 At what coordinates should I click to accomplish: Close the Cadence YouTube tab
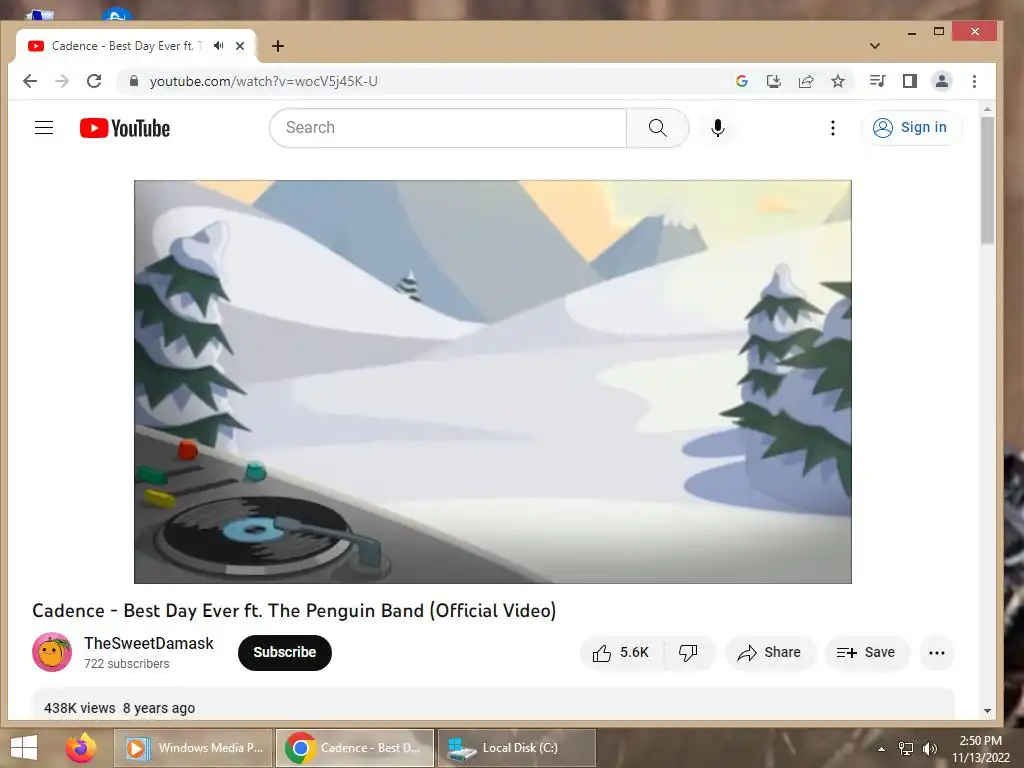point(240,46)
